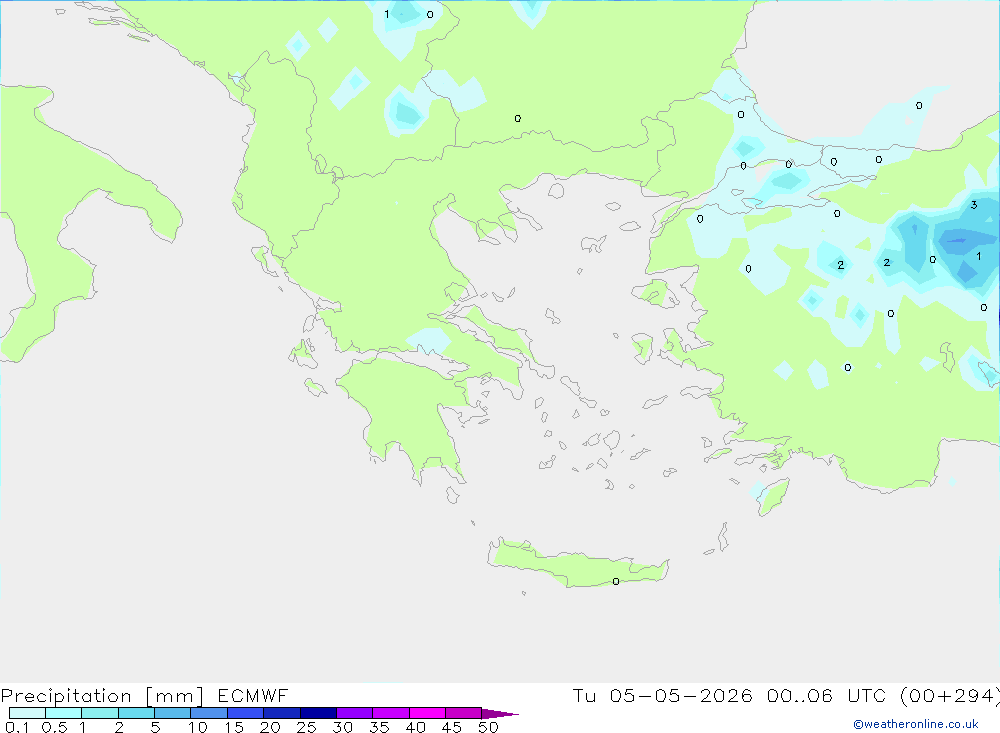Open the weatheronline.co.uk copyright link

point(916,724)
